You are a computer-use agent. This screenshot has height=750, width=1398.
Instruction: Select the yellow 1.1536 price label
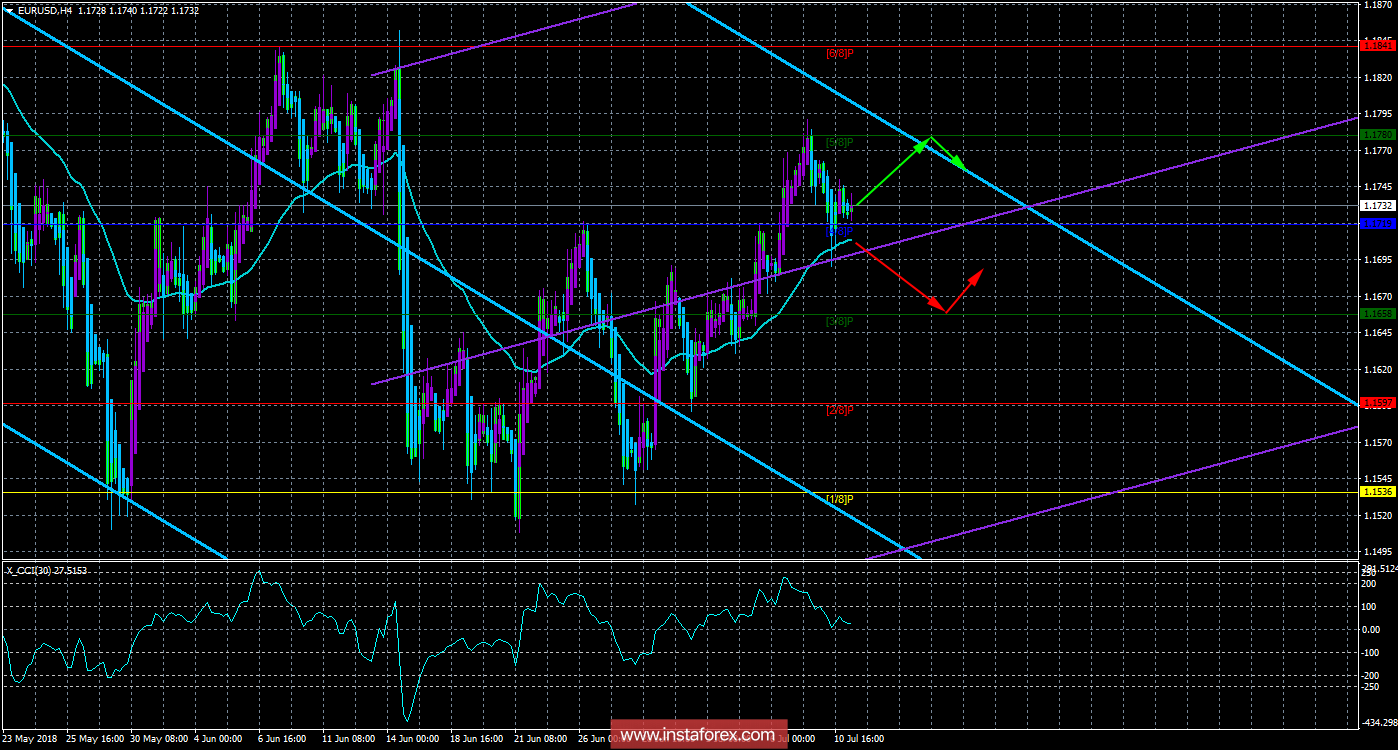point(1377,491)
